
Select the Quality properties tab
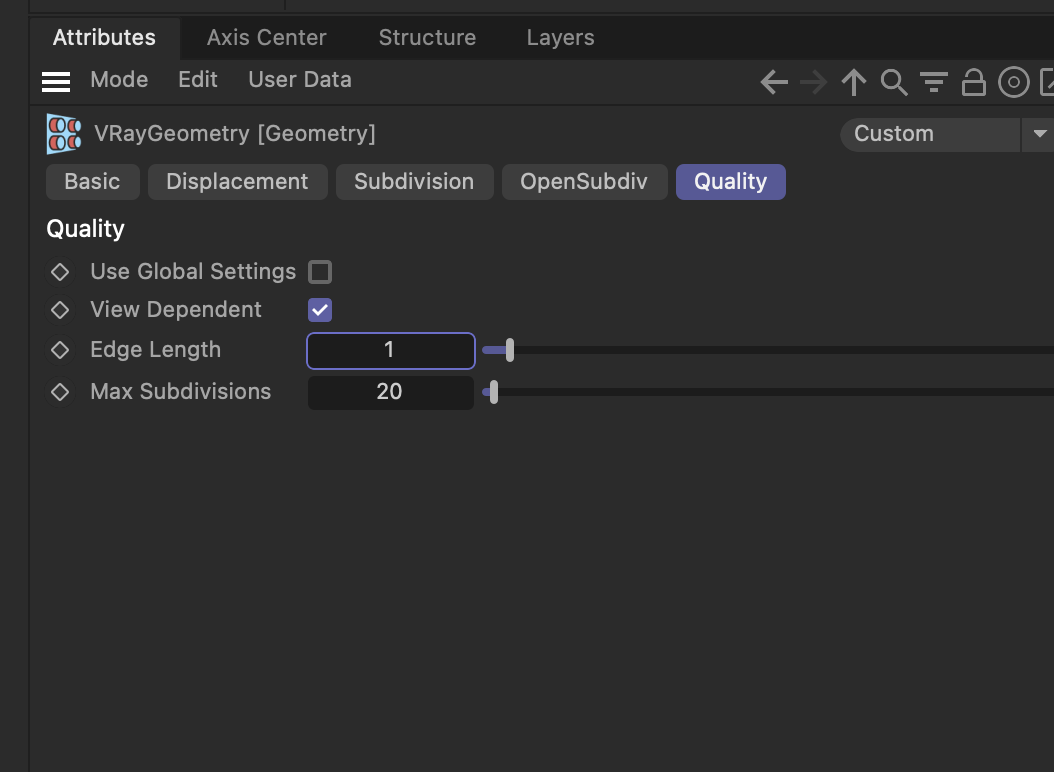click(x=731, y=182)
